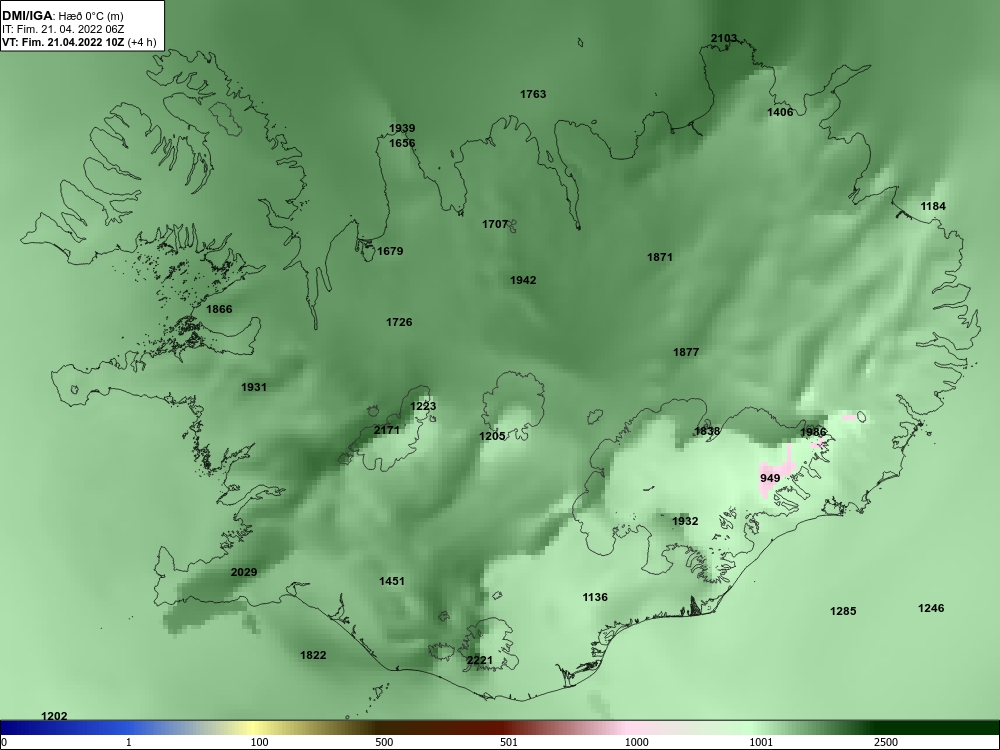Select the 1822 height value
The image size is (1000, 750).
point(313,655)
